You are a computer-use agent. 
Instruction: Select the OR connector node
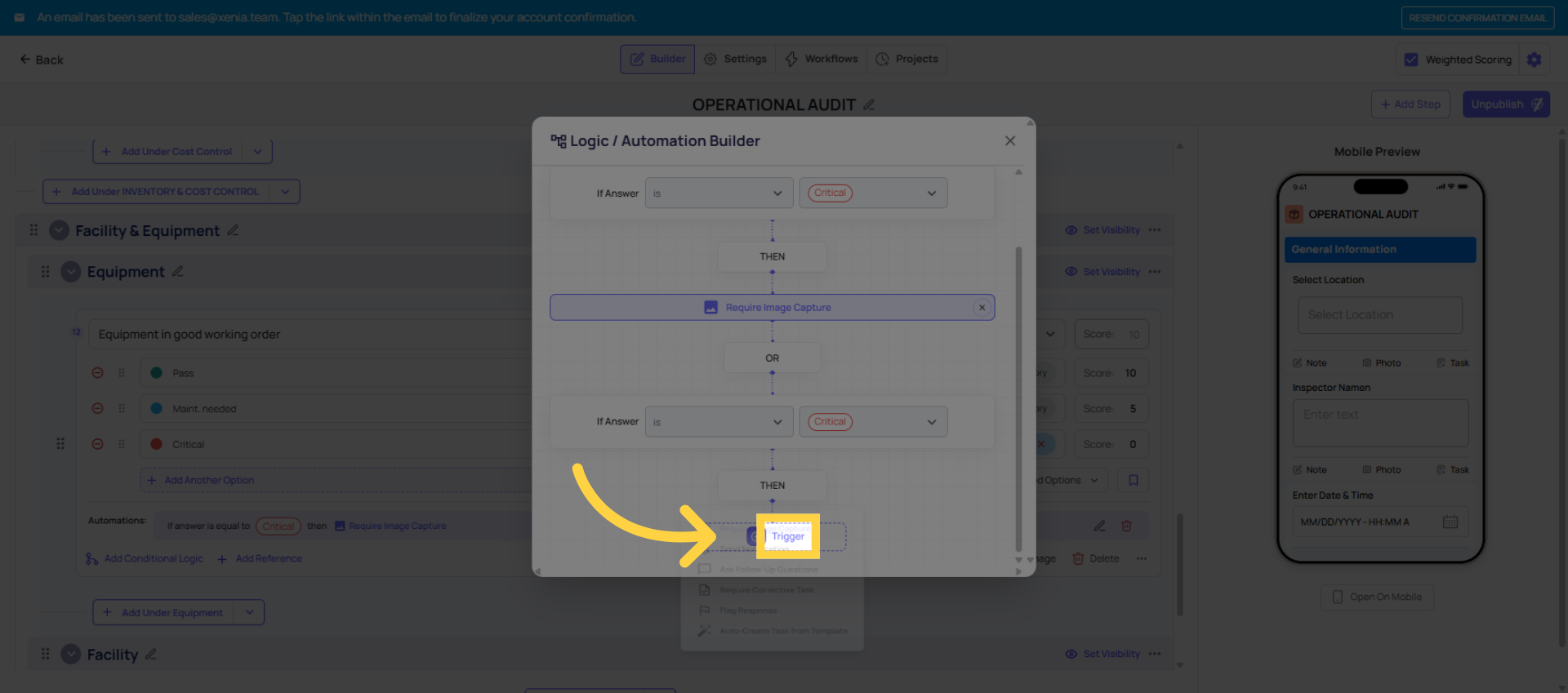pos(772,358)
